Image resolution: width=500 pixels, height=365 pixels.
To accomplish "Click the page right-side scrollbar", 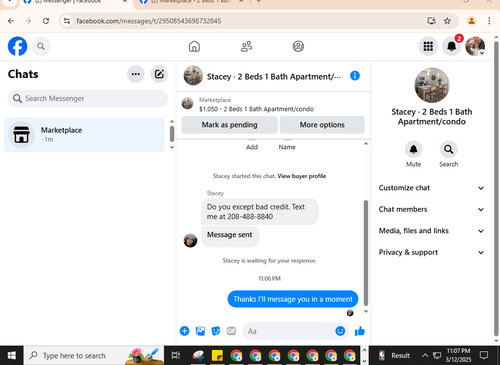I will pos(496,189).
